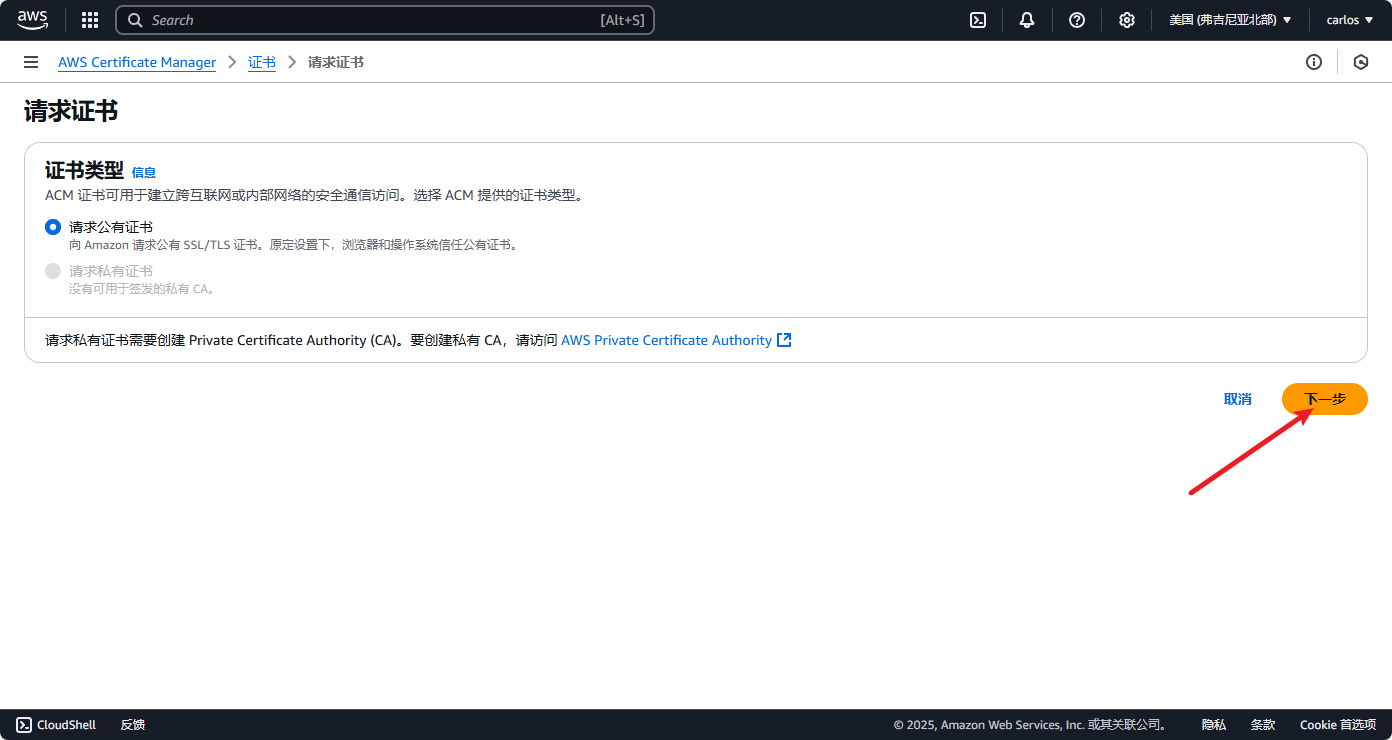Click the 下一步 button
Viewport: 1392px width, 740px height.
[x=1325, y=399]
